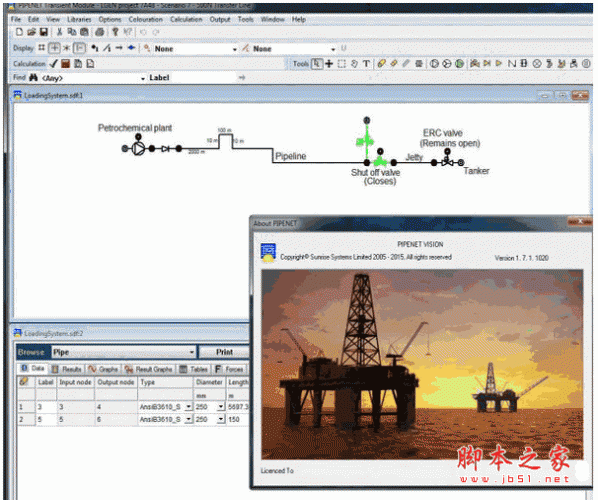Open a file with the folder icon
This screenshot has height=500, width=598.
pyautogui.click(x=31, y=32)
